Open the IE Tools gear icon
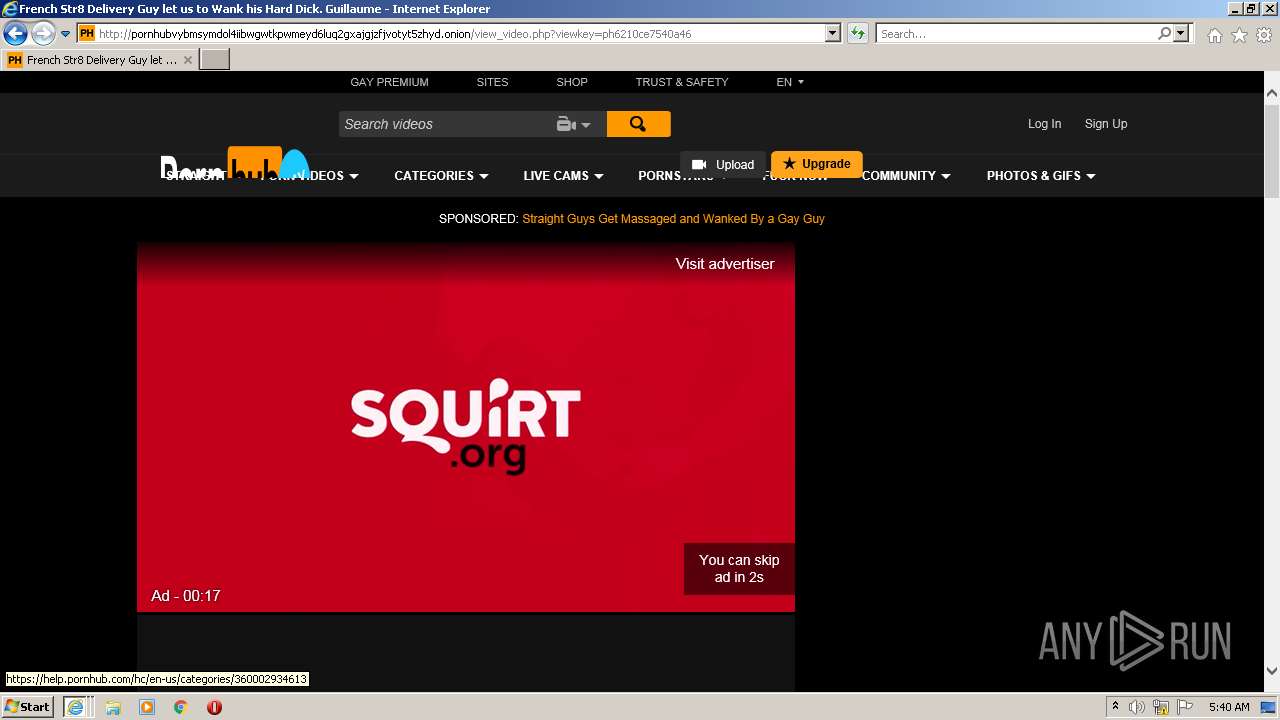Screen dimensions: 1280x720 [1264, 35]
